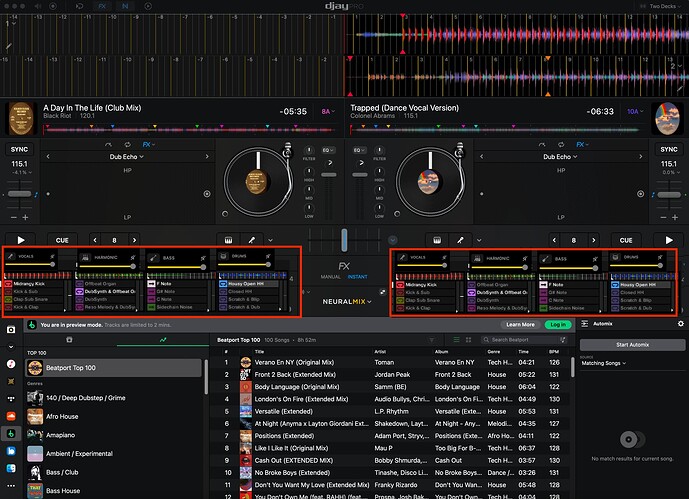This screenshot has height=499, width=689.
Task: Open the Beatsource icon in the sidebar
Action: 11,451
